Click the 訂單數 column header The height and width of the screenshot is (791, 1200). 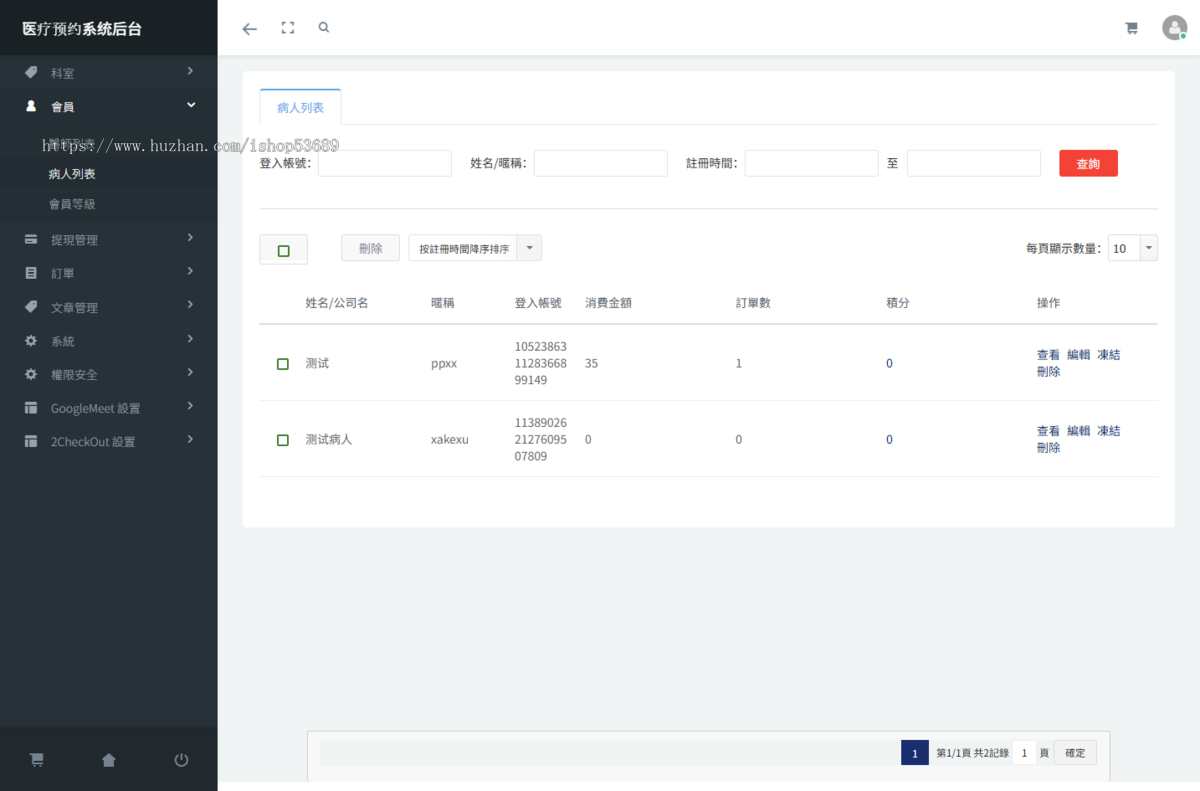click(753, 303)
